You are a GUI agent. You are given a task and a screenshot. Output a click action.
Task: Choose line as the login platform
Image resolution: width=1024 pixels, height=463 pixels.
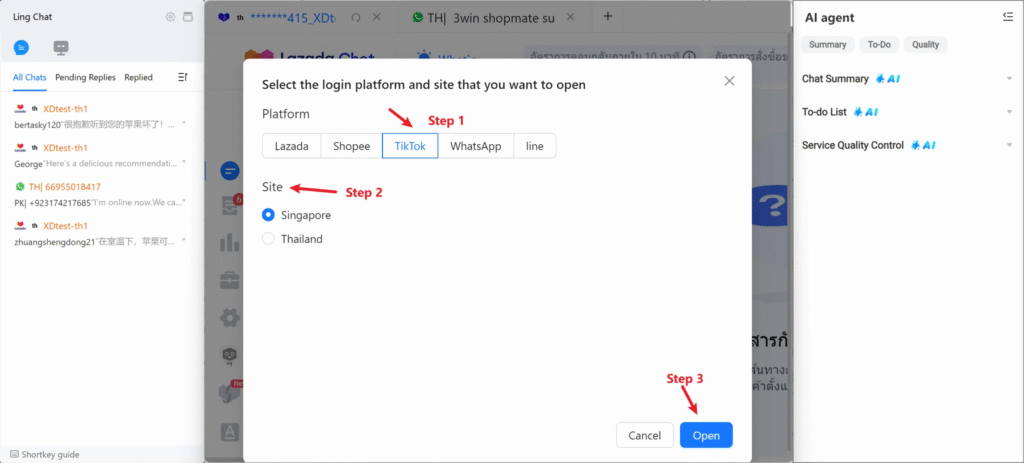point(534,146)
